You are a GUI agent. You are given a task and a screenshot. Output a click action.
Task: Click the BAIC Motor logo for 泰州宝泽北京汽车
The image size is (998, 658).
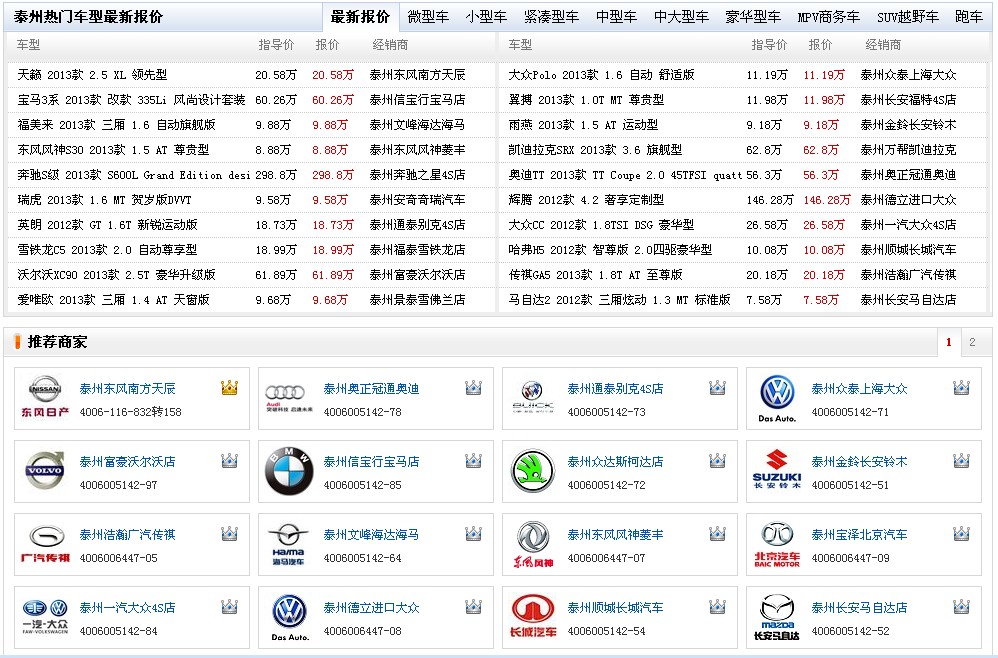coord(777,544)
